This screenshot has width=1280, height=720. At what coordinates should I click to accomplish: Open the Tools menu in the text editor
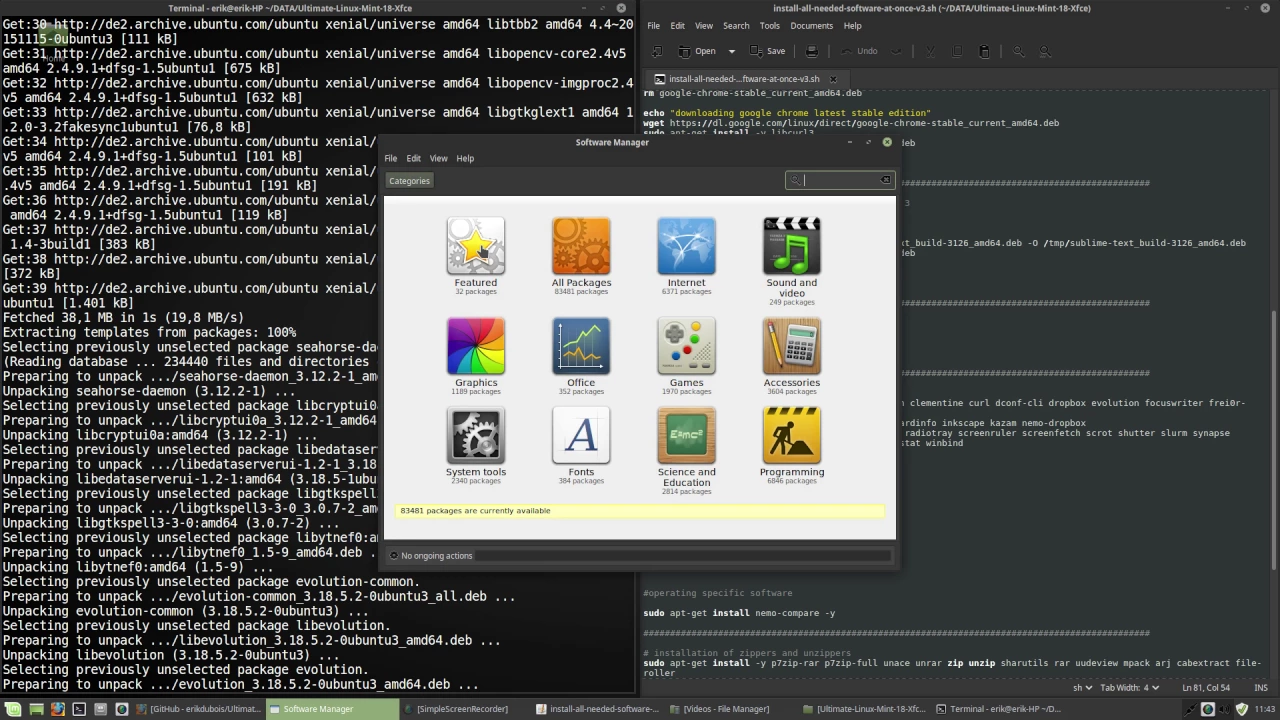769,25
